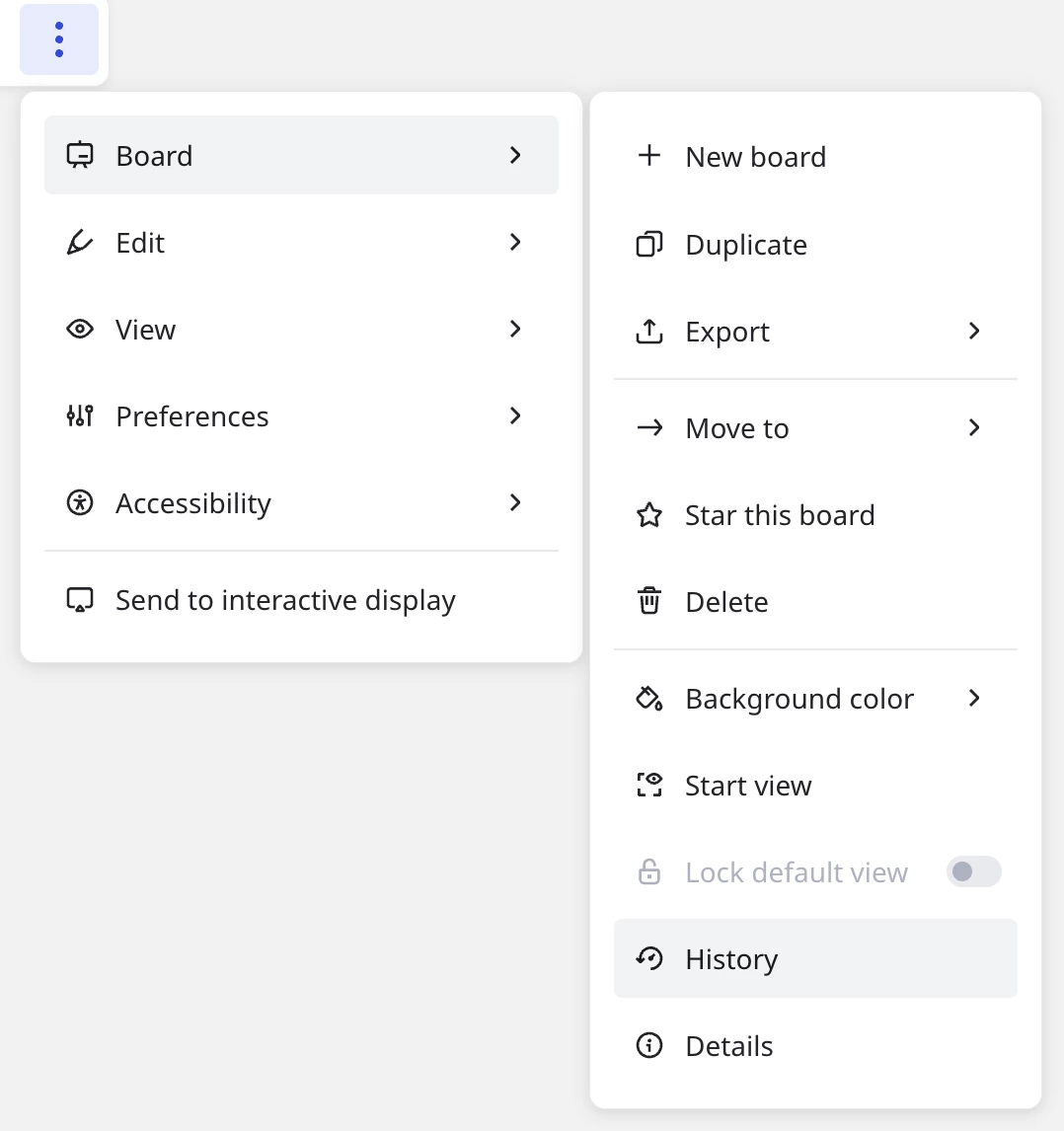The image size is (1064, 1131).
Task: Expand the Preferences submenu chevron
Action: pyautogui.click(x=515, y=415)
